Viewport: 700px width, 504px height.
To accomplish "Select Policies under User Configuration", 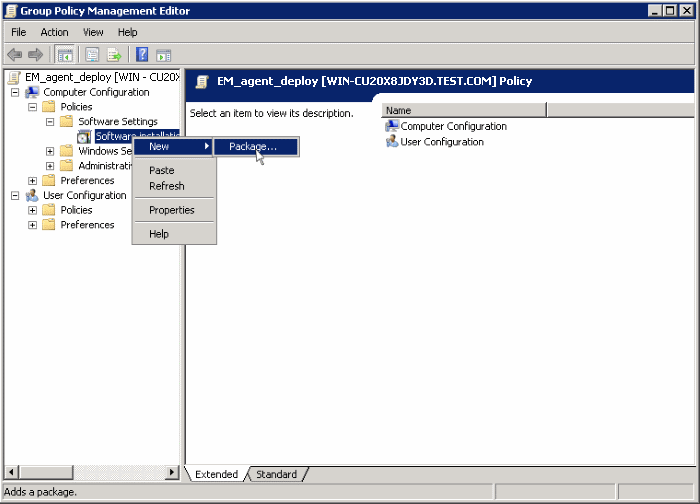I will 76,210.
